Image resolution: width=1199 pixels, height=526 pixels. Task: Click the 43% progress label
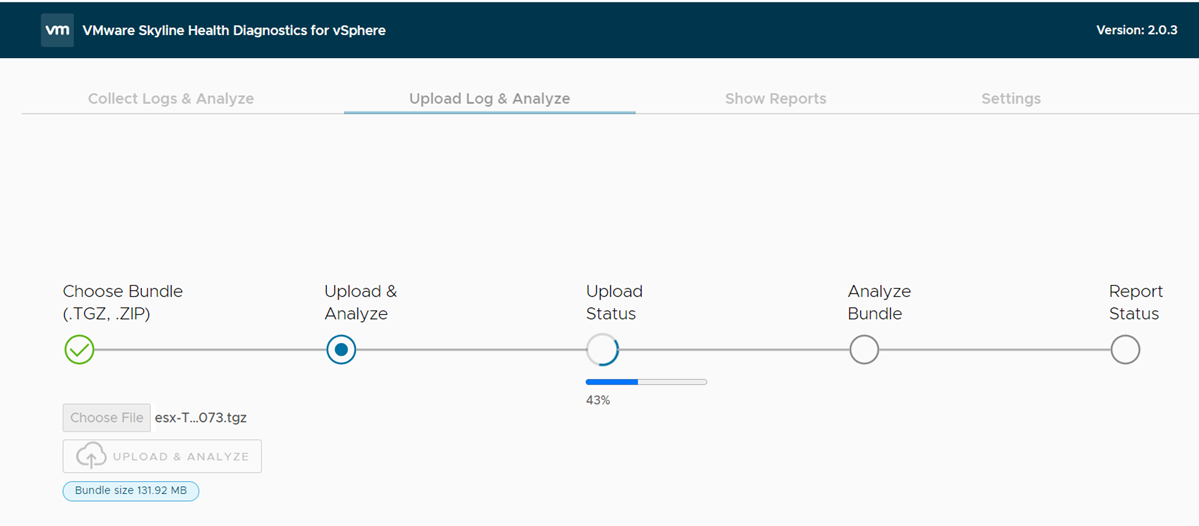pyautogui.click(x=598, y=400)
